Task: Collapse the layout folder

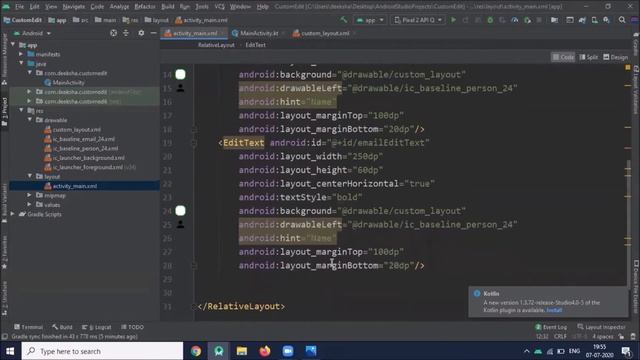Action: [x=30, y=176]
